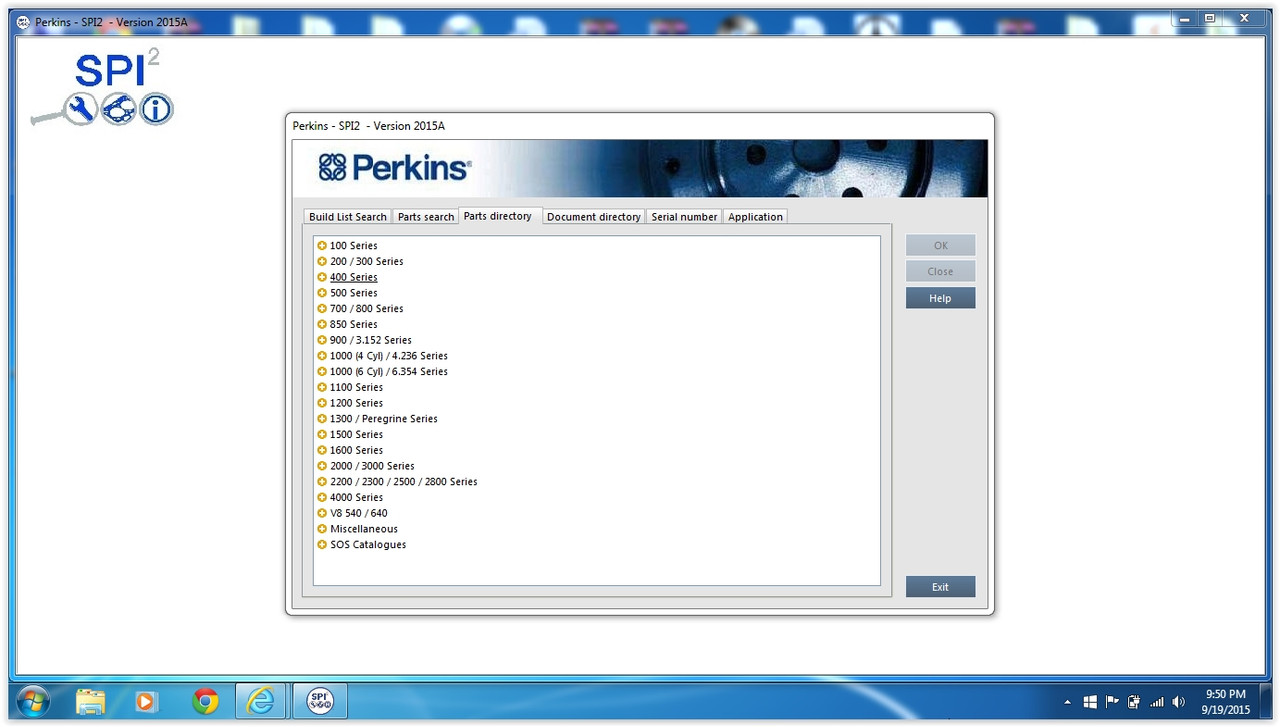Expand the 900 / 3.152 Series node
This screenshot has height=727, width=1280.
(322, 340)
